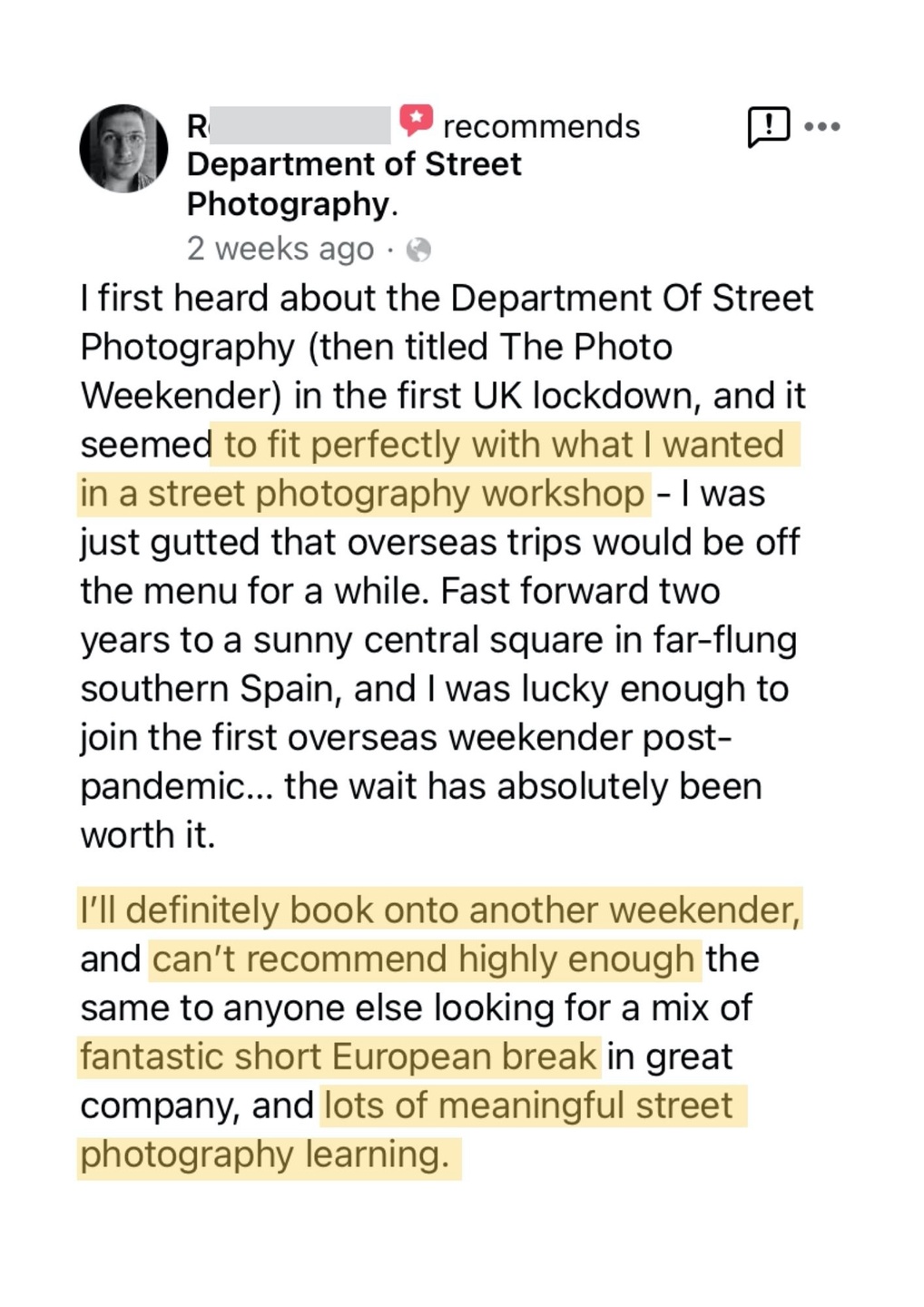924x1307 pixels.
Task: Click highlighted 'can't recommend highly enough' phrase
Action: [425, 959]
